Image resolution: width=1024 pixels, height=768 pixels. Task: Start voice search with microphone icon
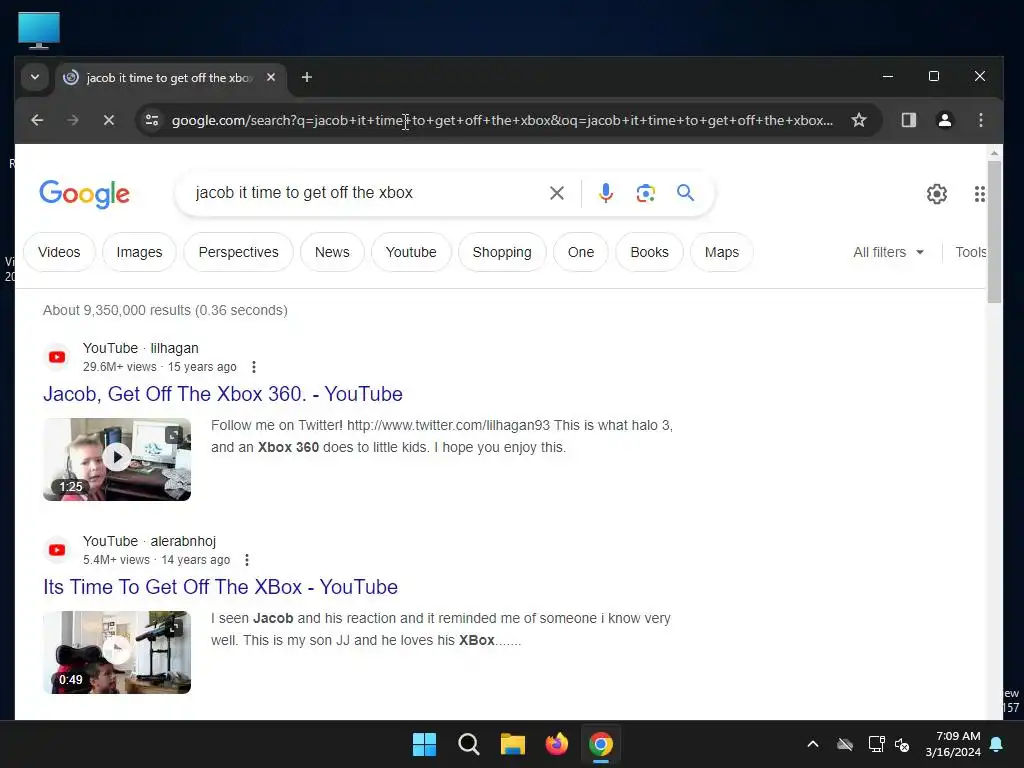[606, 193]
